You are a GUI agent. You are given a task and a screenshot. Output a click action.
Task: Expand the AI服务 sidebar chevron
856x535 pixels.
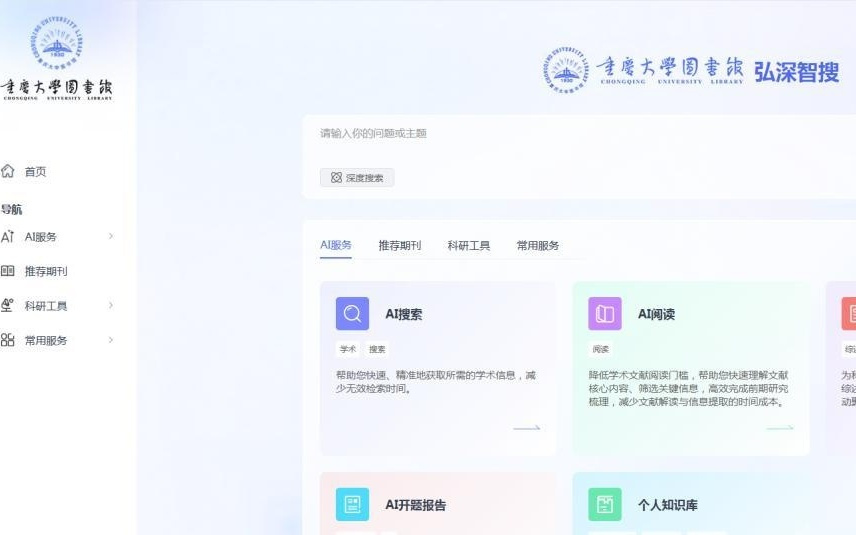click(x=111, y=236)
